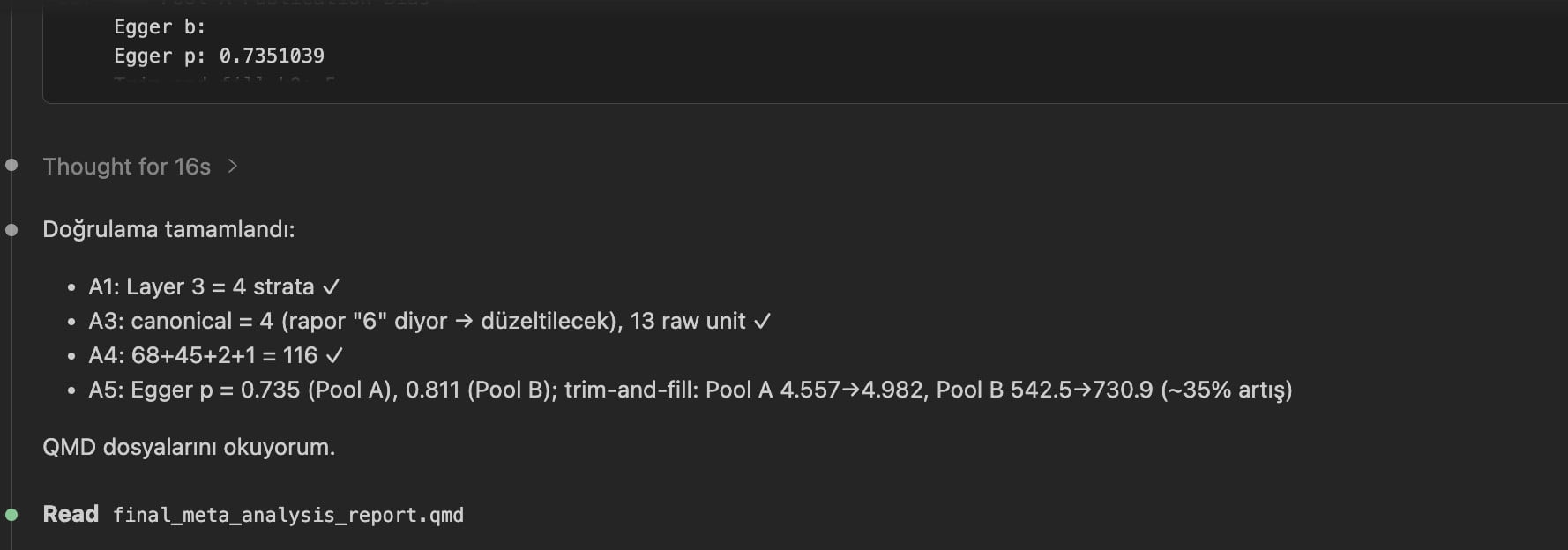This screenshot has height=550, width=1568.
Task: Click gray status dot beside Thought for 16s
Action: (x=11, y=165)
